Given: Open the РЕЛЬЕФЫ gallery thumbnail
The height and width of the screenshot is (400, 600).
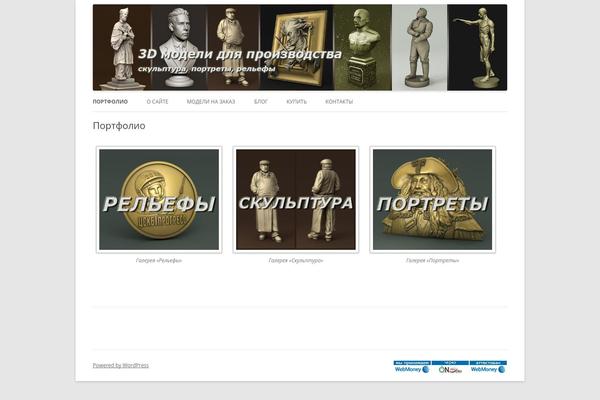Looking at the screenshot, I should (159, 199).
